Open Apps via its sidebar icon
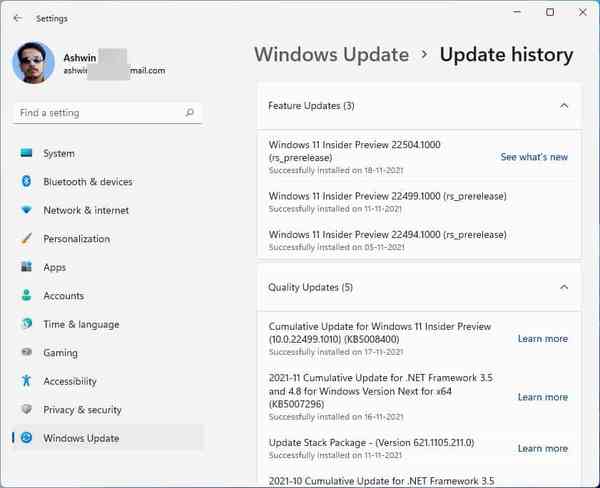The height and width of the screenshot is (488, 600). [x=26, y=267]
